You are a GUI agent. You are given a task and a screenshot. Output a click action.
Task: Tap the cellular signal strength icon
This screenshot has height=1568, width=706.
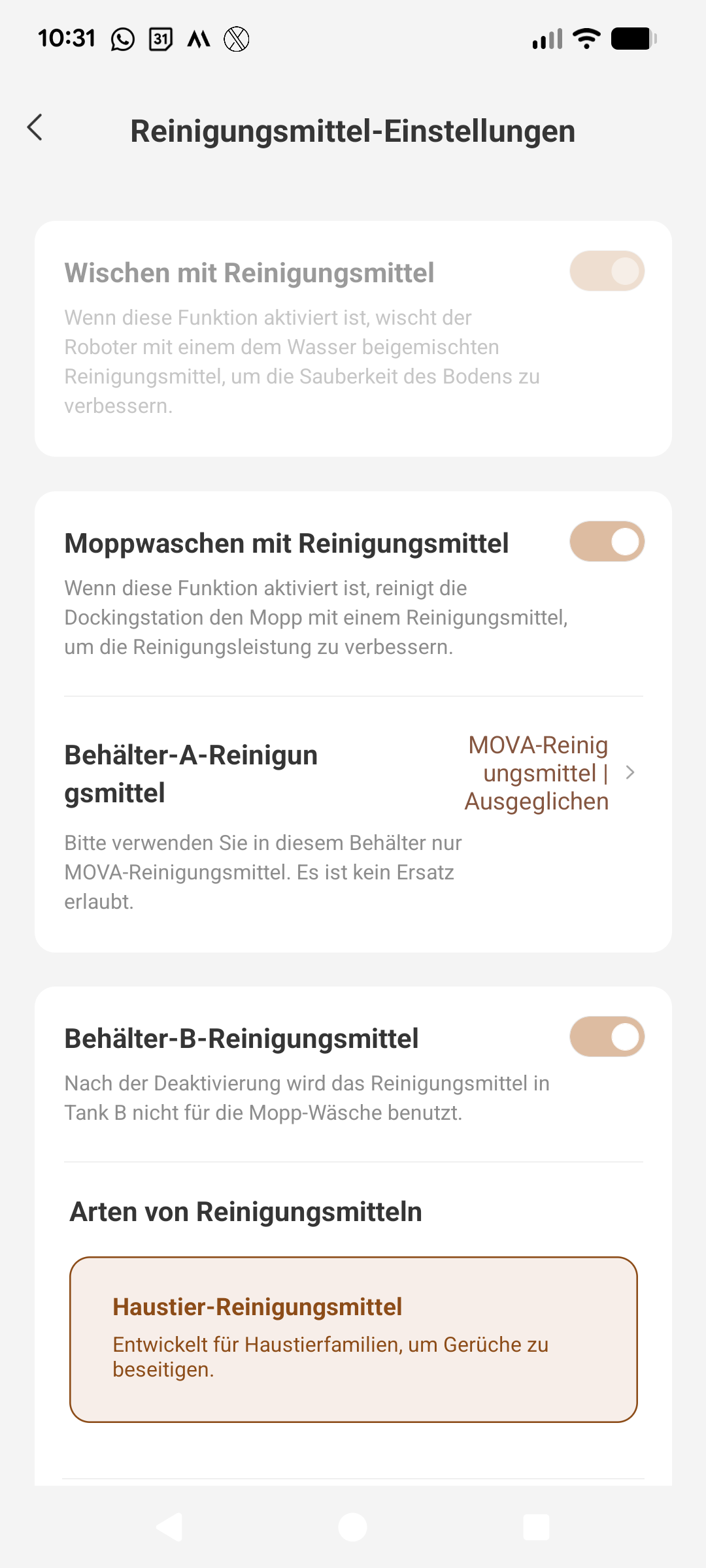tap(547, 39)
